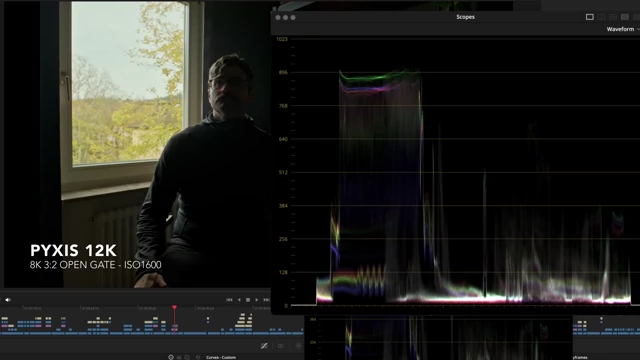
Task: Select four-scope grid layout icon
Action: (613, 17)
